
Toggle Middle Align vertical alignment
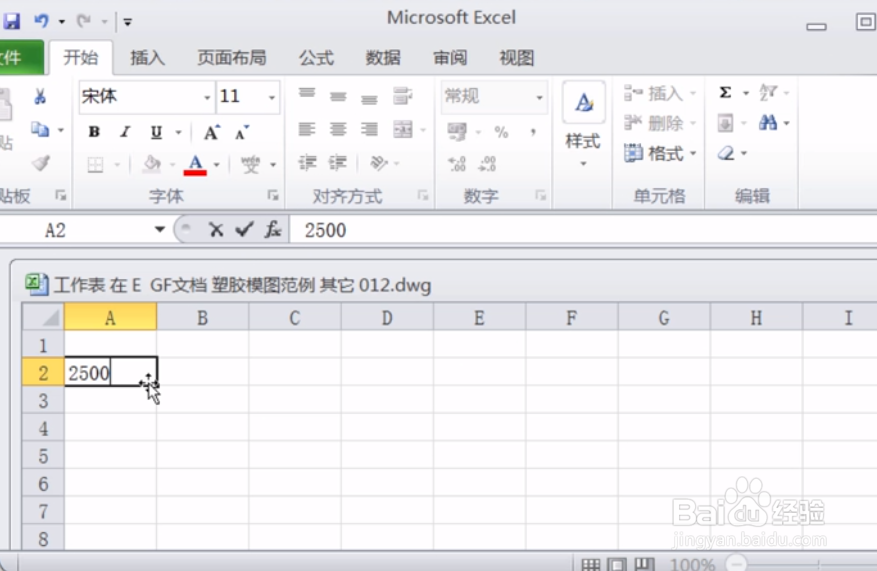tap(338, 96)
